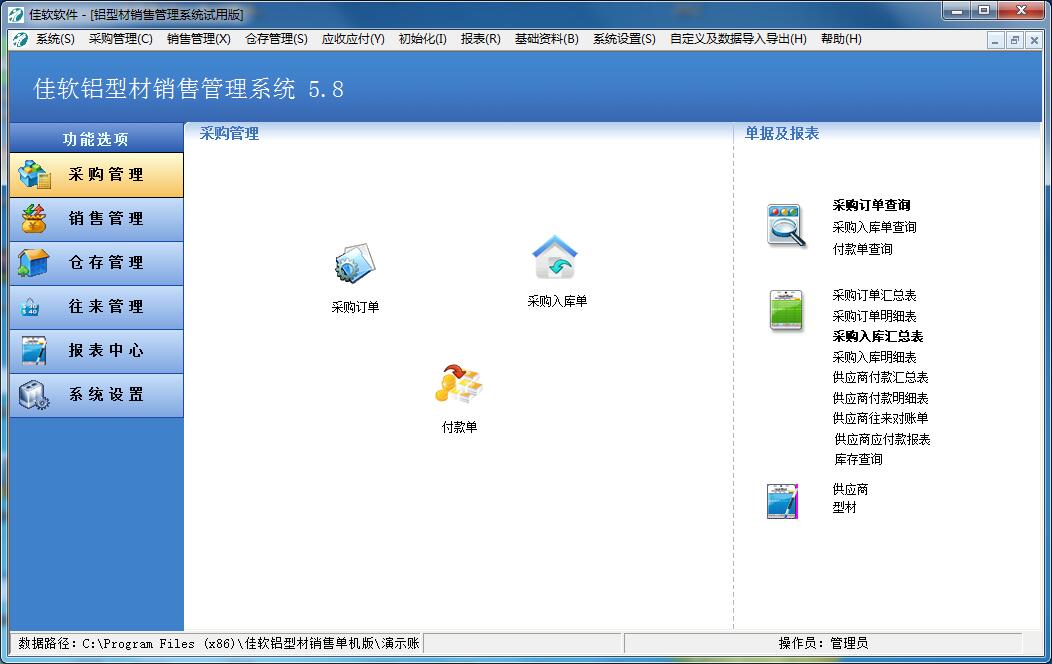Viewport: 1052px width, 664px height.
Task: Open the 供应商付款明细表 report
Action: tap(880, 398)
